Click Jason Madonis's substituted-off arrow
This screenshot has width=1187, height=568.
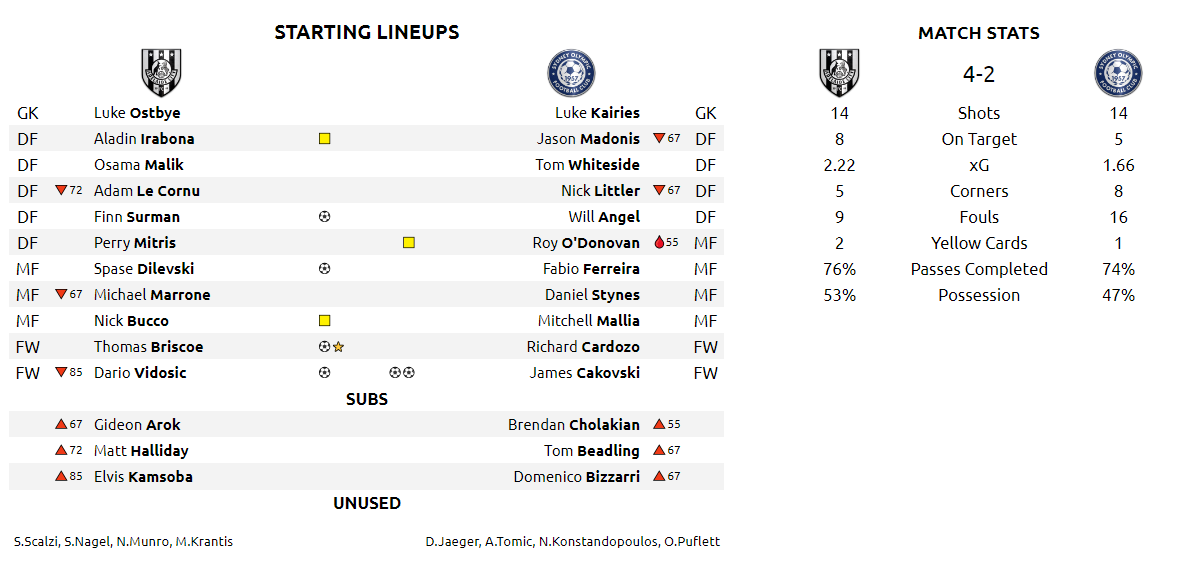point(659,139)
